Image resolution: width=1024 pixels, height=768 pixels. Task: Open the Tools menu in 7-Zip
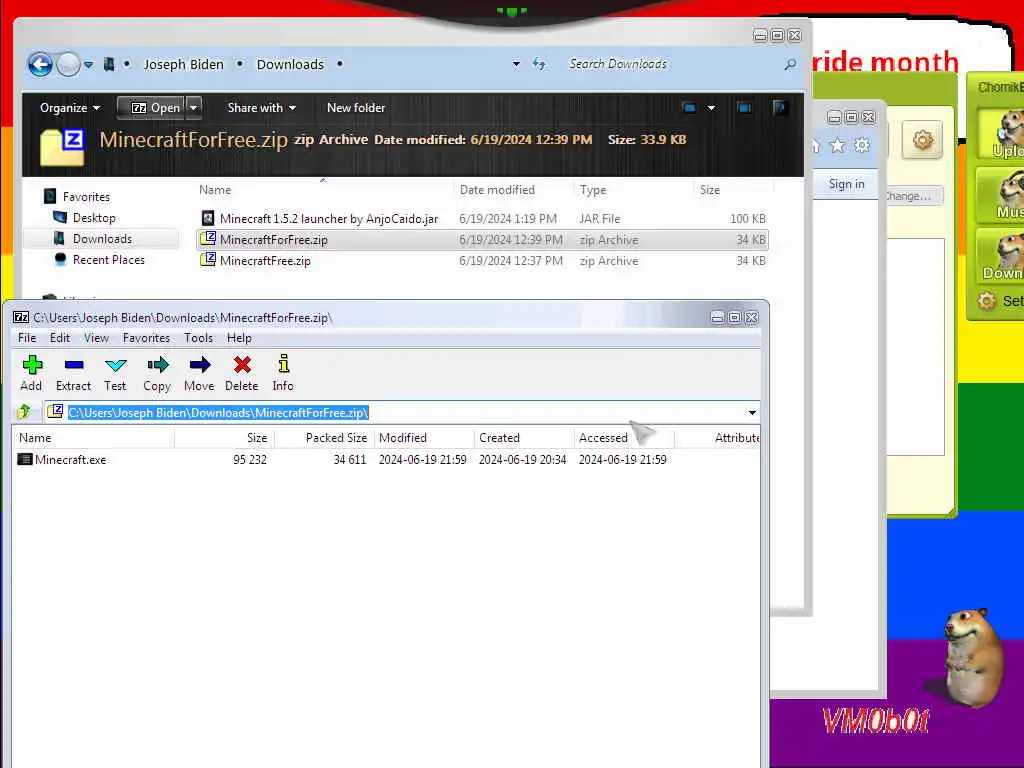(x=198, y=338)
